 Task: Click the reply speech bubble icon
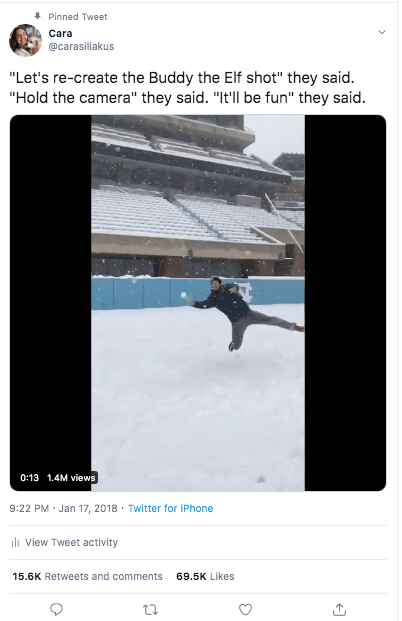56,609
